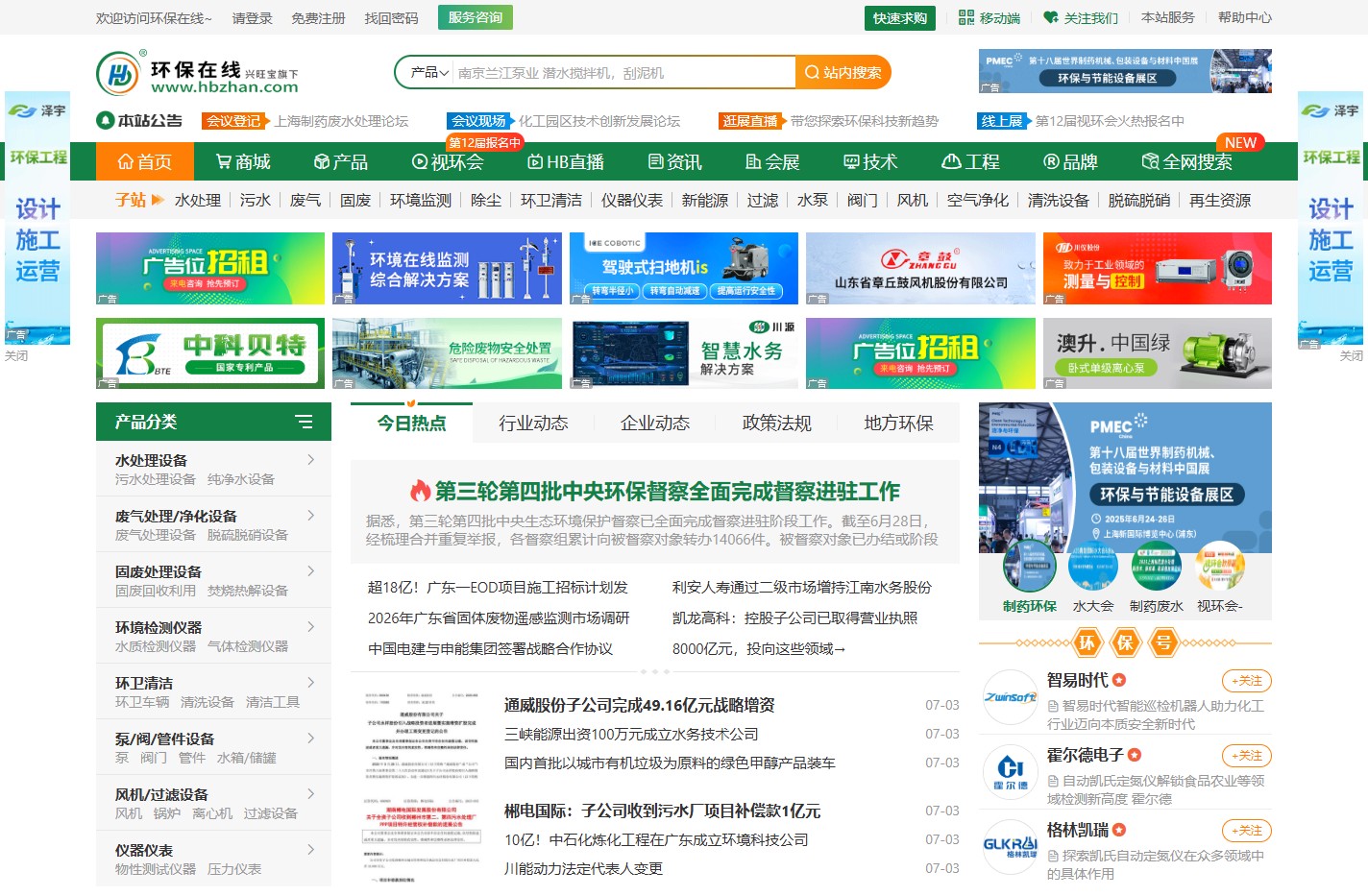
Task: Open the HB直播 navigation item
Action: (x=566, y=161)
